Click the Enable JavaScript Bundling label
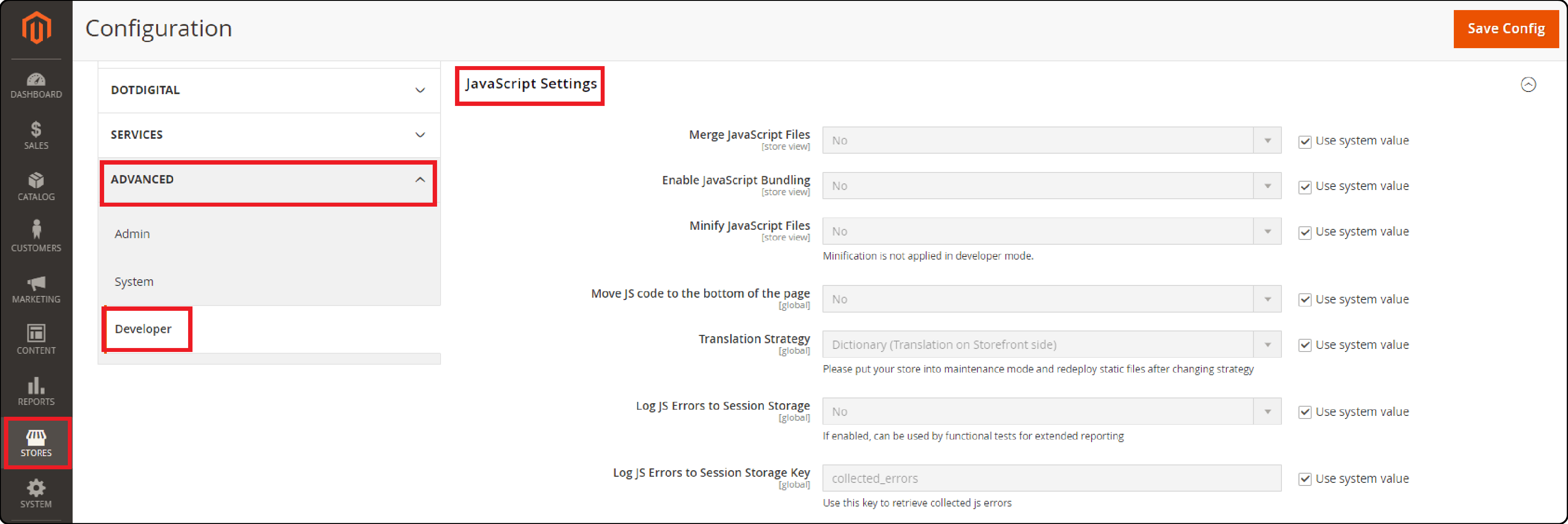The height and width of the screenshot is (524, 1568). 736,180
